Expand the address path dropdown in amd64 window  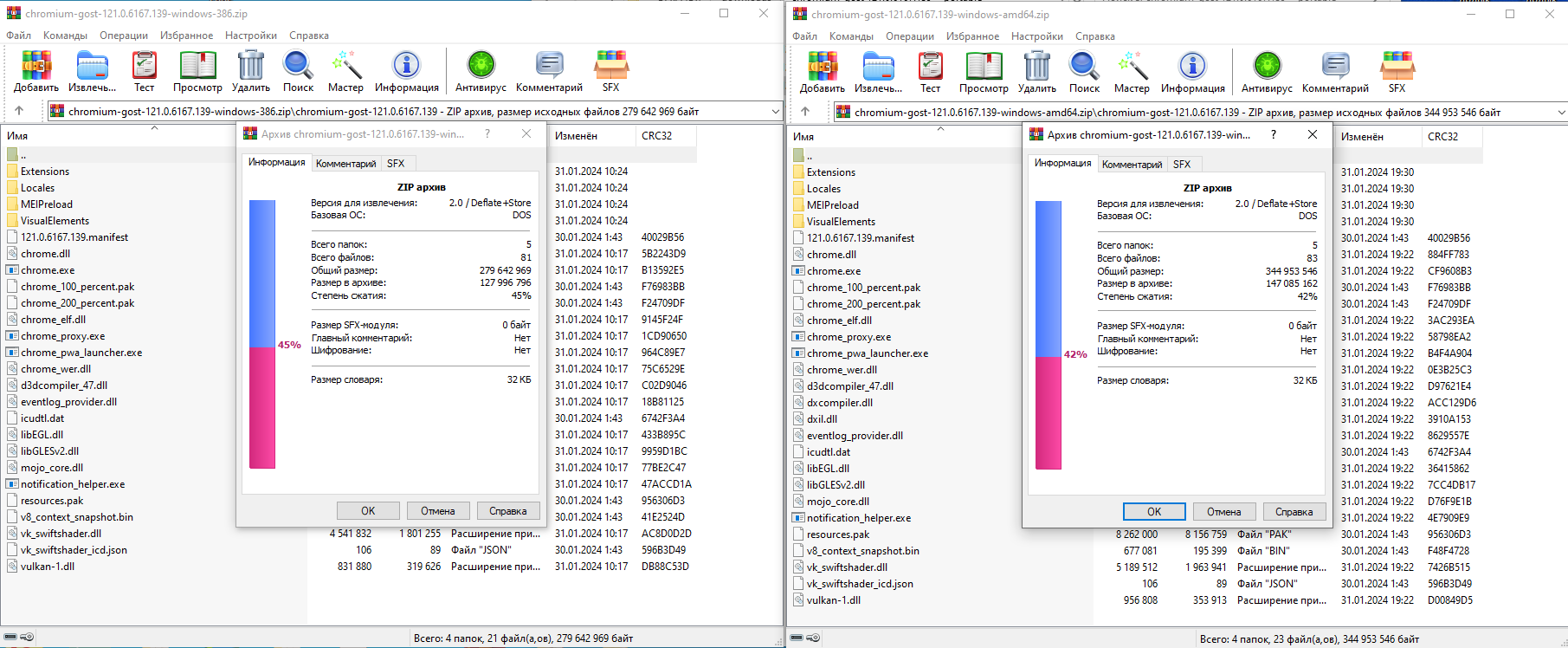(x=1561, y=113)
